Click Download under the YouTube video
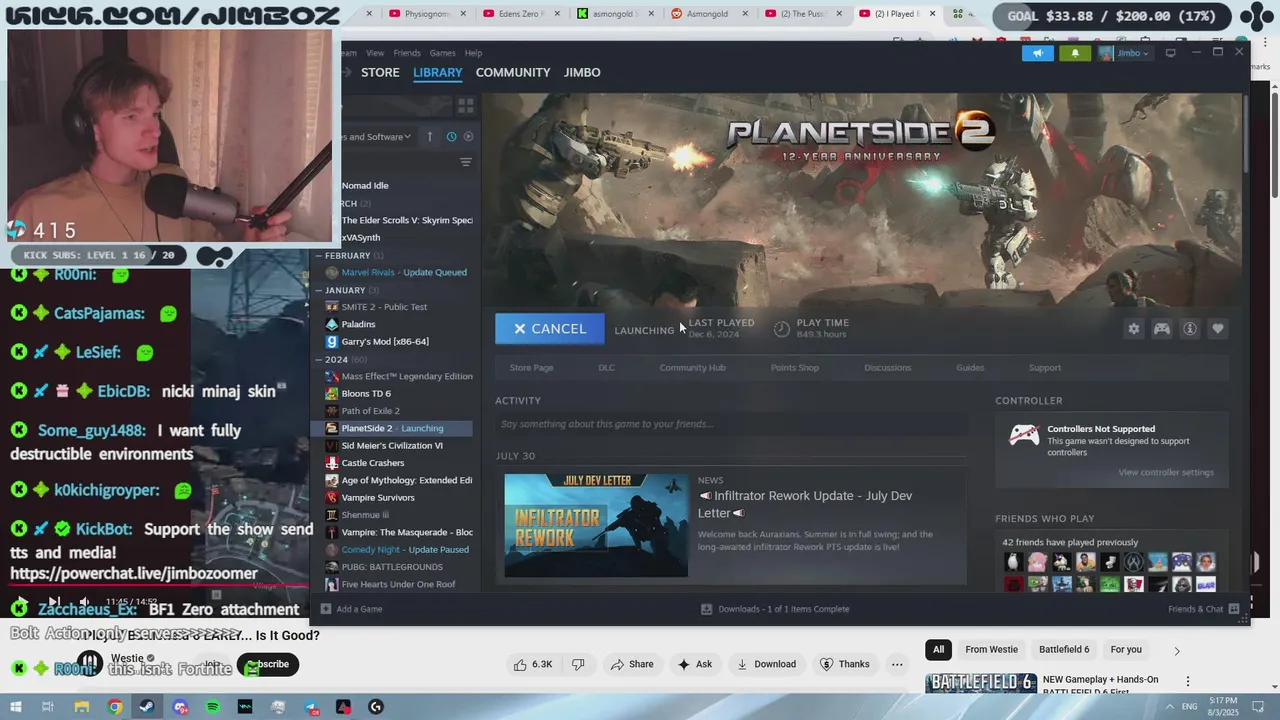Image resolution: width=1280 pixels, height=720 pixels. pyautogui.click(x=767, y=664)
